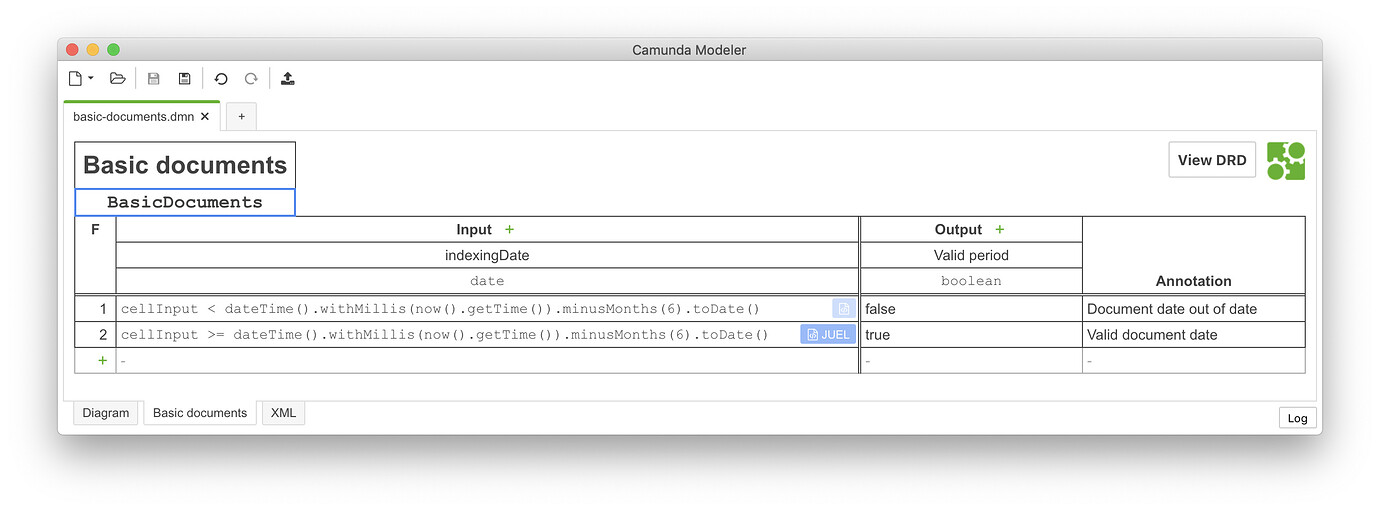This screenshot has width=1380, height=510.
Task: Edit the Valid document date annotation
Action: pyautogui.click(x=1194, y=335)
